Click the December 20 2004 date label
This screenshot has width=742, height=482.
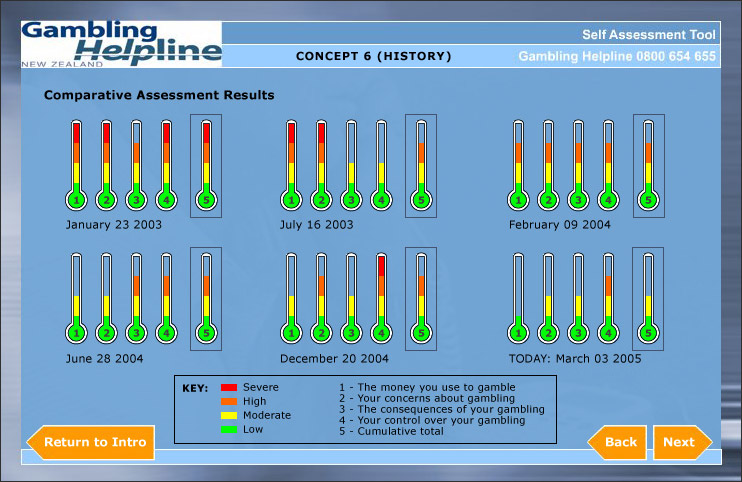coord(334,358)
